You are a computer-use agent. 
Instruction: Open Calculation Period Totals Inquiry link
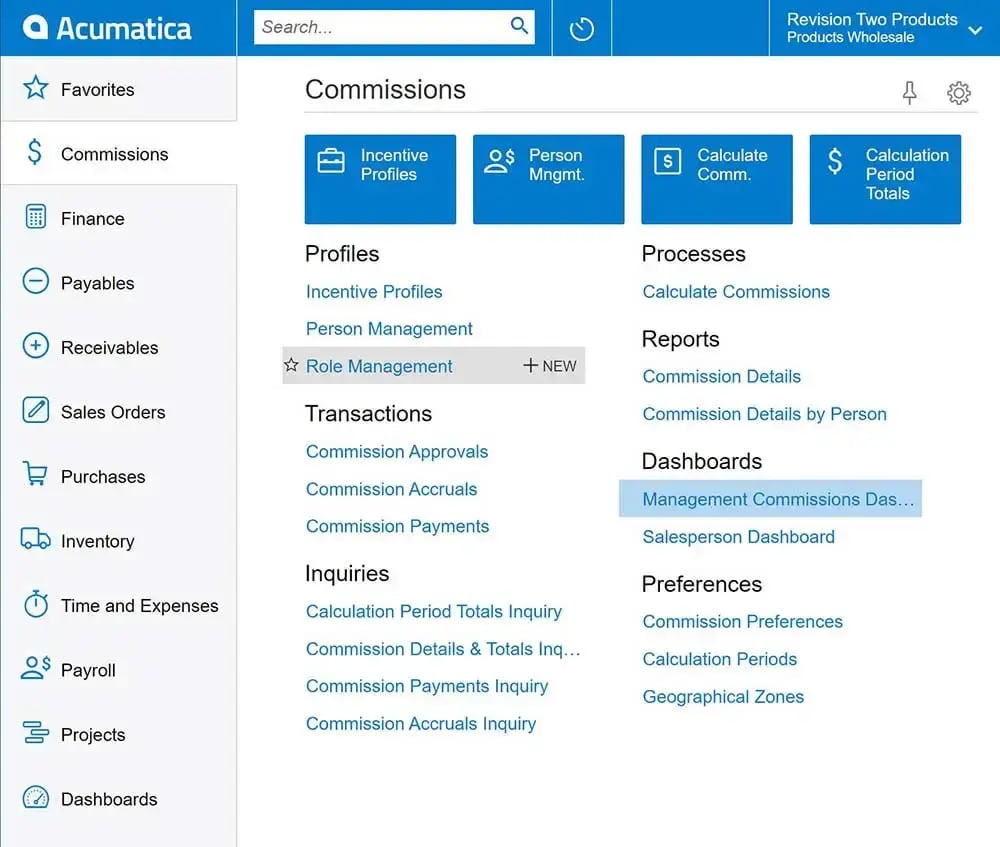coord(434,611)
